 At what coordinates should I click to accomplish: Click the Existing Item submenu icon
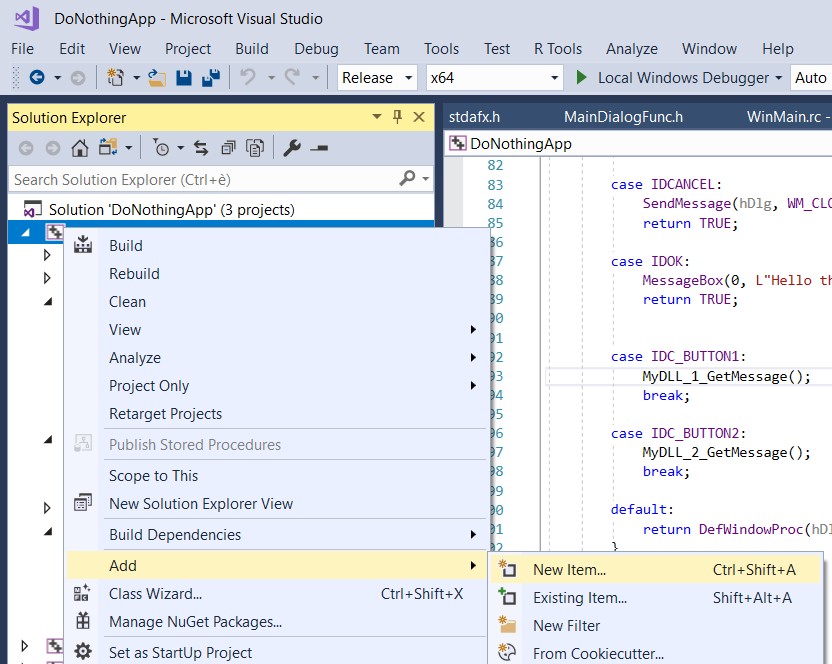click(x=507, y=597)
